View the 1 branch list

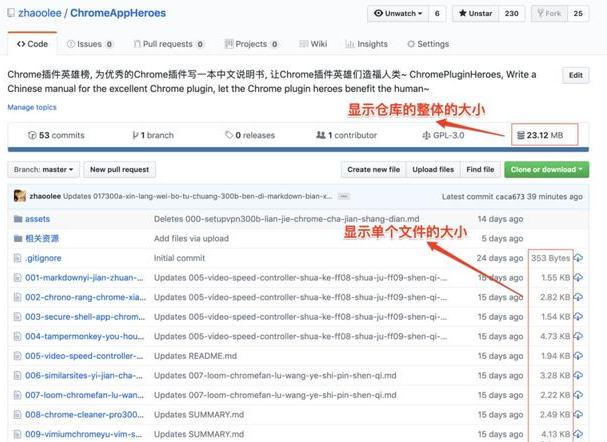pos(153,135)
